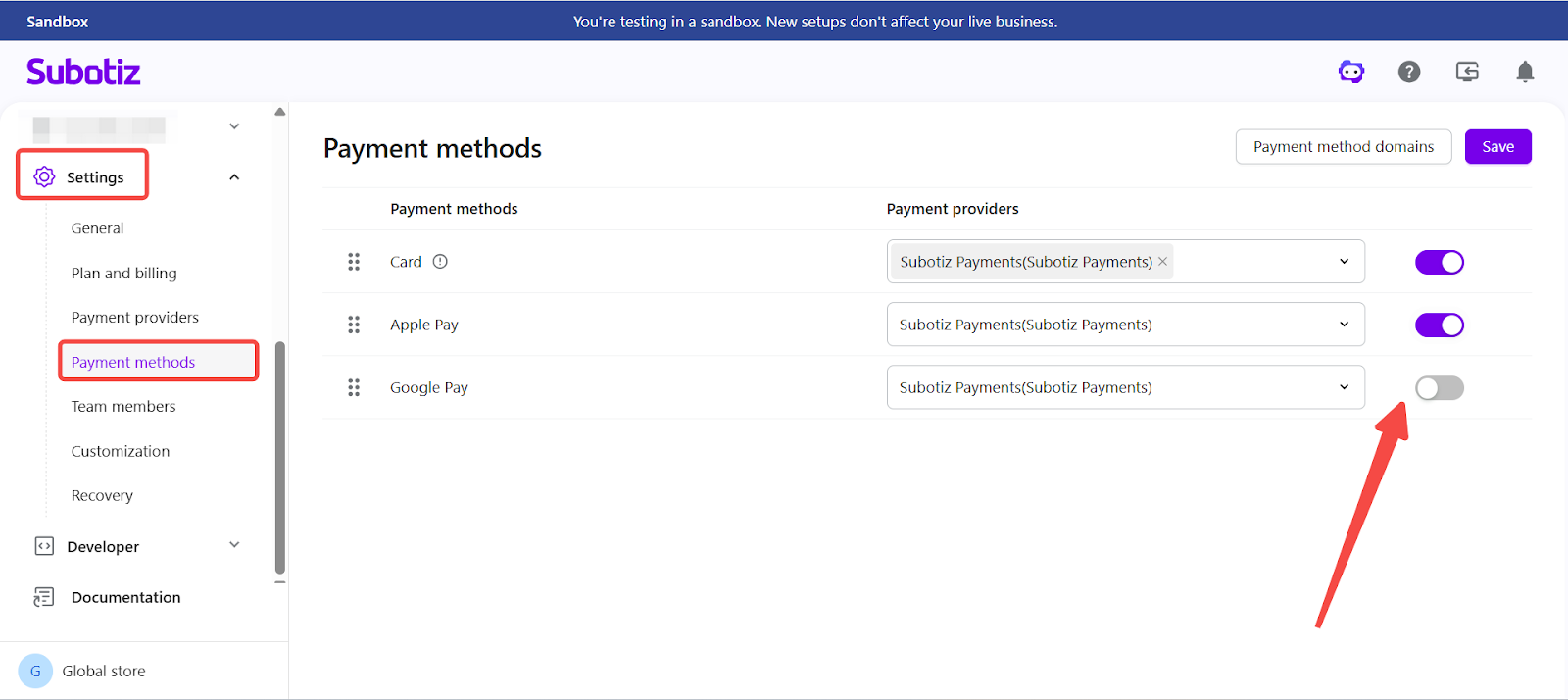Enable the Google Pay toggle

[1439, 388]
